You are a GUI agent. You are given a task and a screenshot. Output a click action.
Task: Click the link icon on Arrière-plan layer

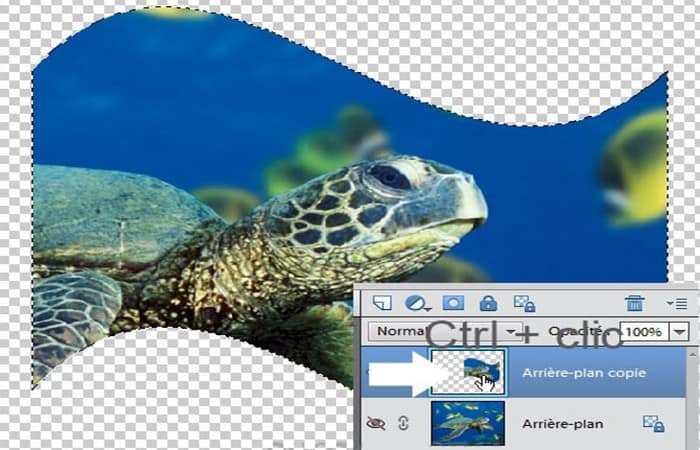coord(403,423)
